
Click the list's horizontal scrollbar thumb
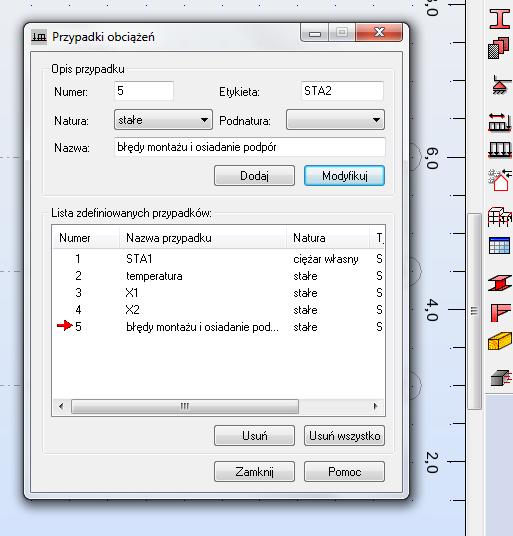coord(185,406)
